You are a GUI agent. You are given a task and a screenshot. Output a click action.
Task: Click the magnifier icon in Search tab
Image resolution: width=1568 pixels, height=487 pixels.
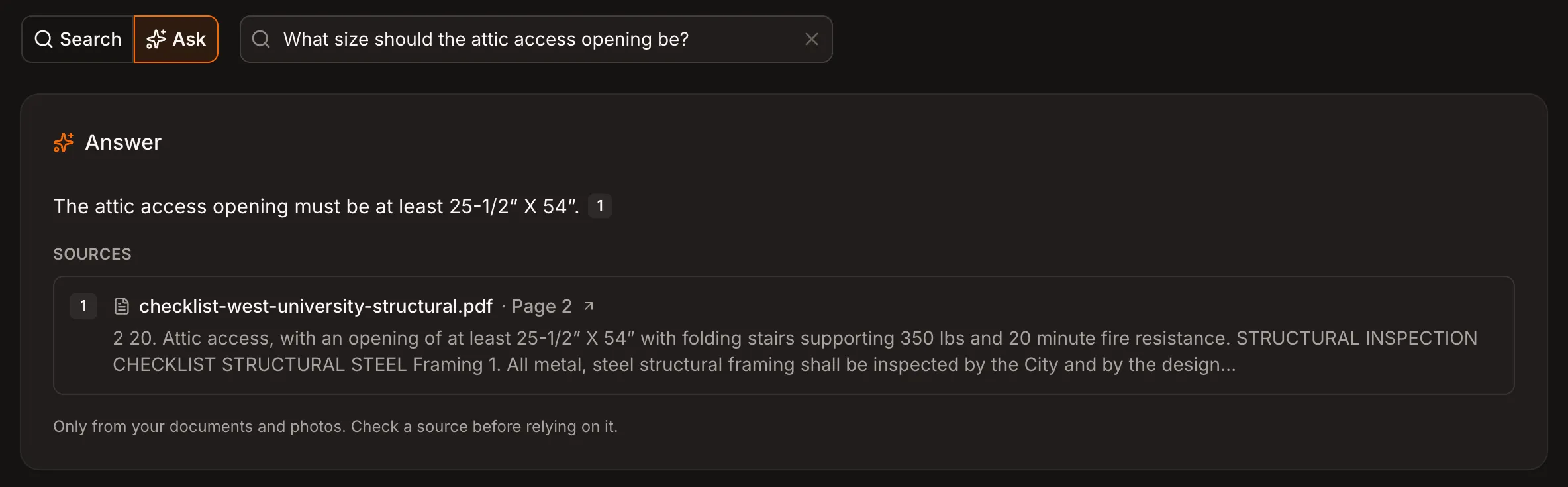pyautogui.click(x=44, y=39)
